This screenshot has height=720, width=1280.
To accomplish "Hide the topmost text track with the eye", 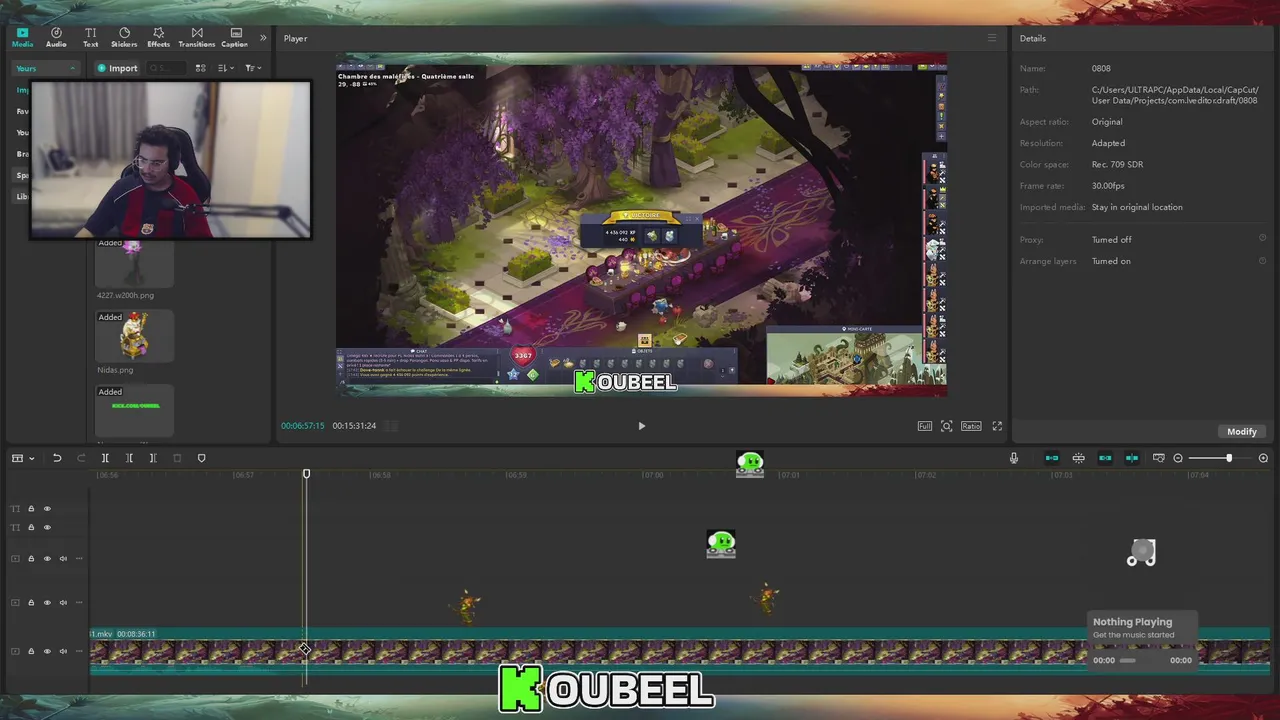I will click(x=46, y=509).
